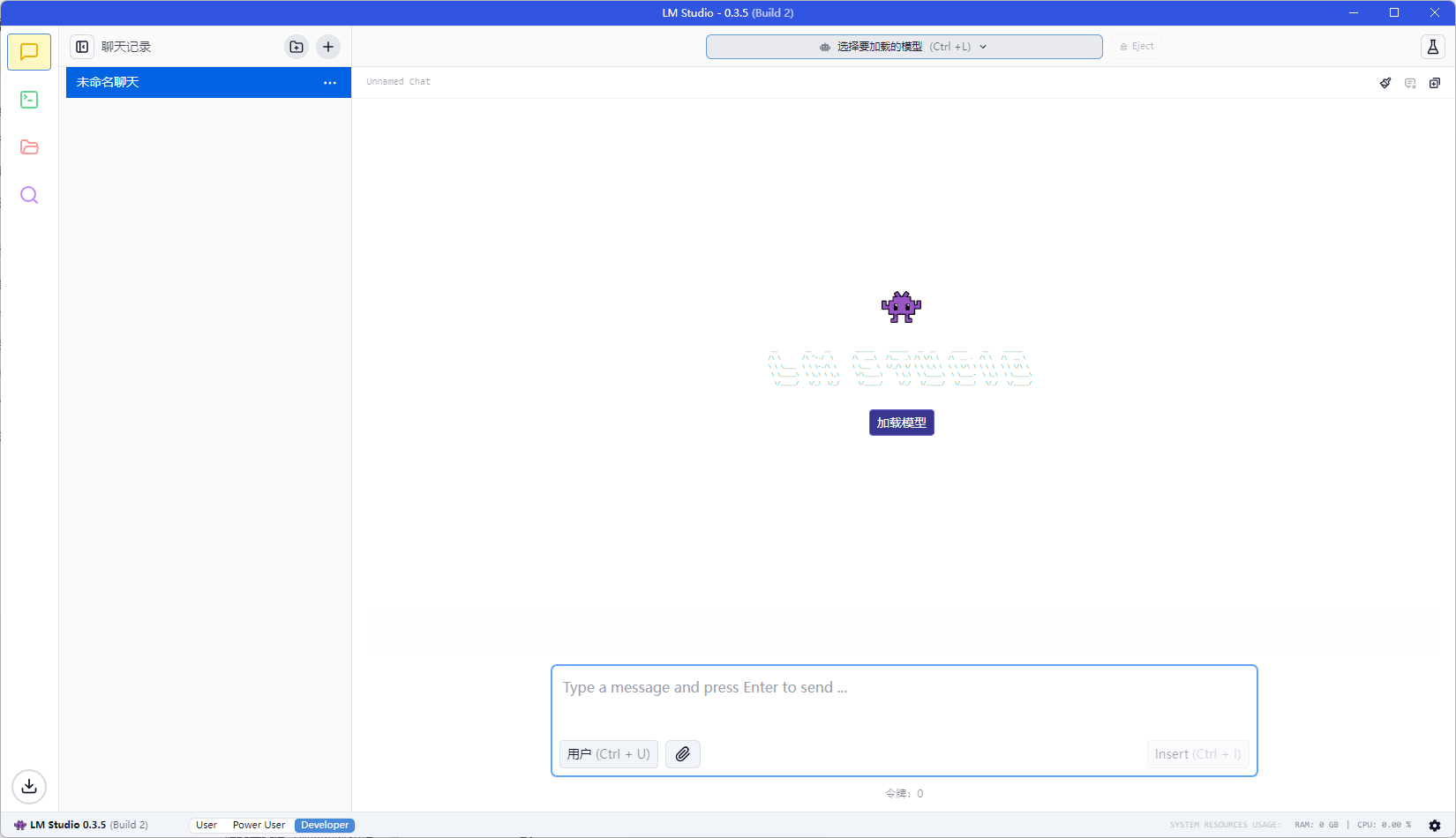Start a new chat with plus icon
1456x838 pixels.
(x=328, y=47)
